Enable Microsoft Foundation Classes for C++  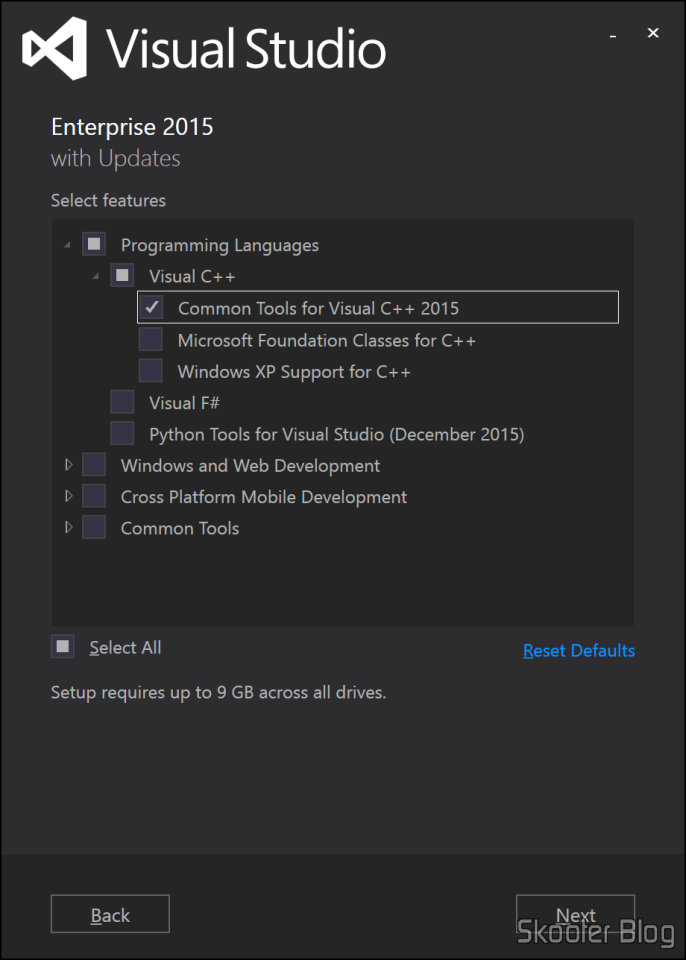tap(150, 338)
